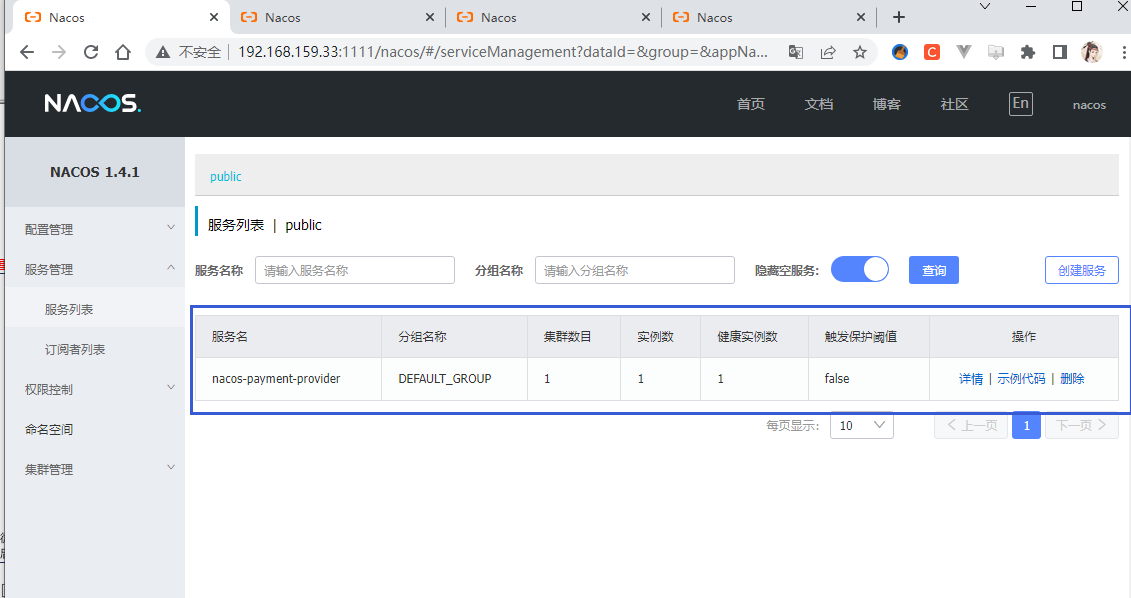Reload the Nacos page
The height and width of the screenshot is (598, 1131).
click(91, 52)
